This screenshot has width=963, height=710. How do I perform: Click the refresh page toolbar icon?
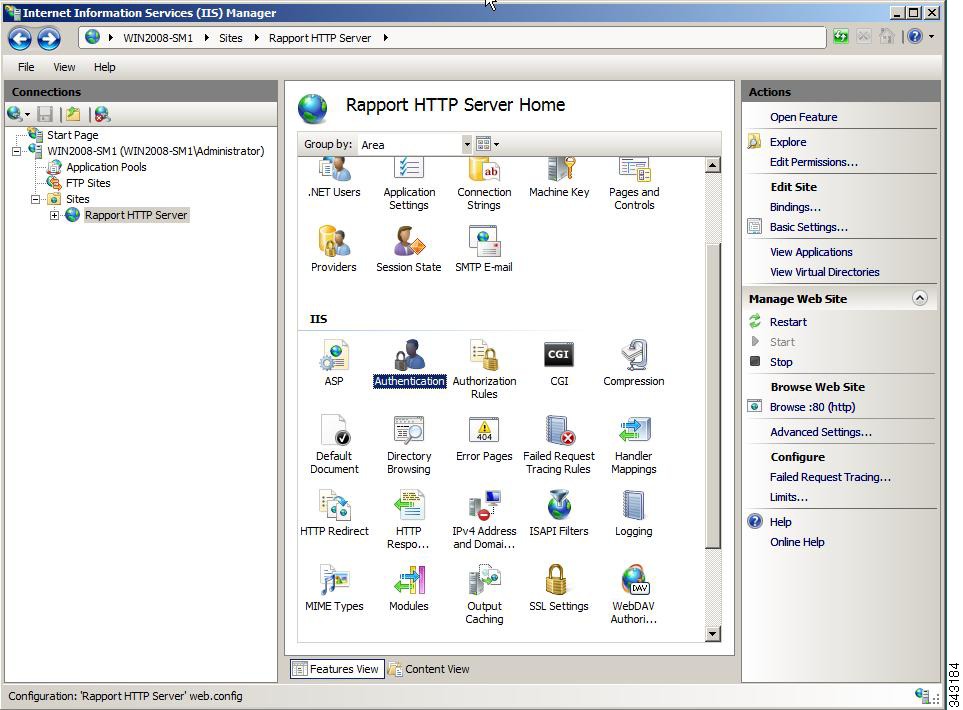841,37
